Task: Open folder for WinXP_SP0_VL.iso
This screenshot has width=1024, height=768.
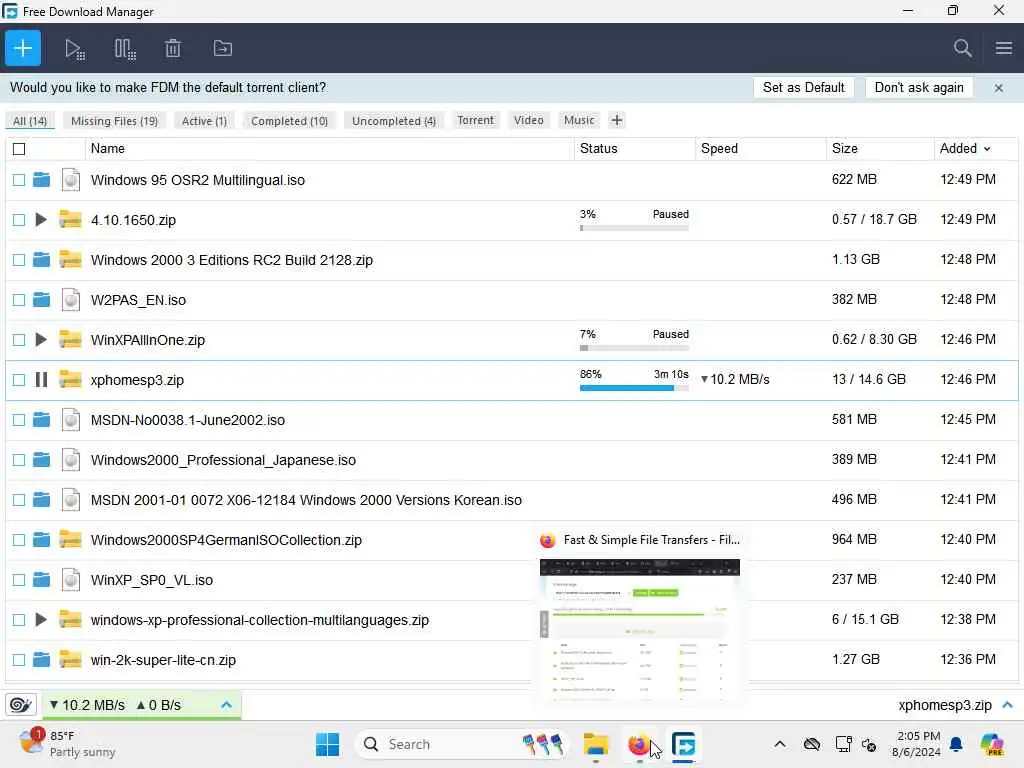Action: 41,580
